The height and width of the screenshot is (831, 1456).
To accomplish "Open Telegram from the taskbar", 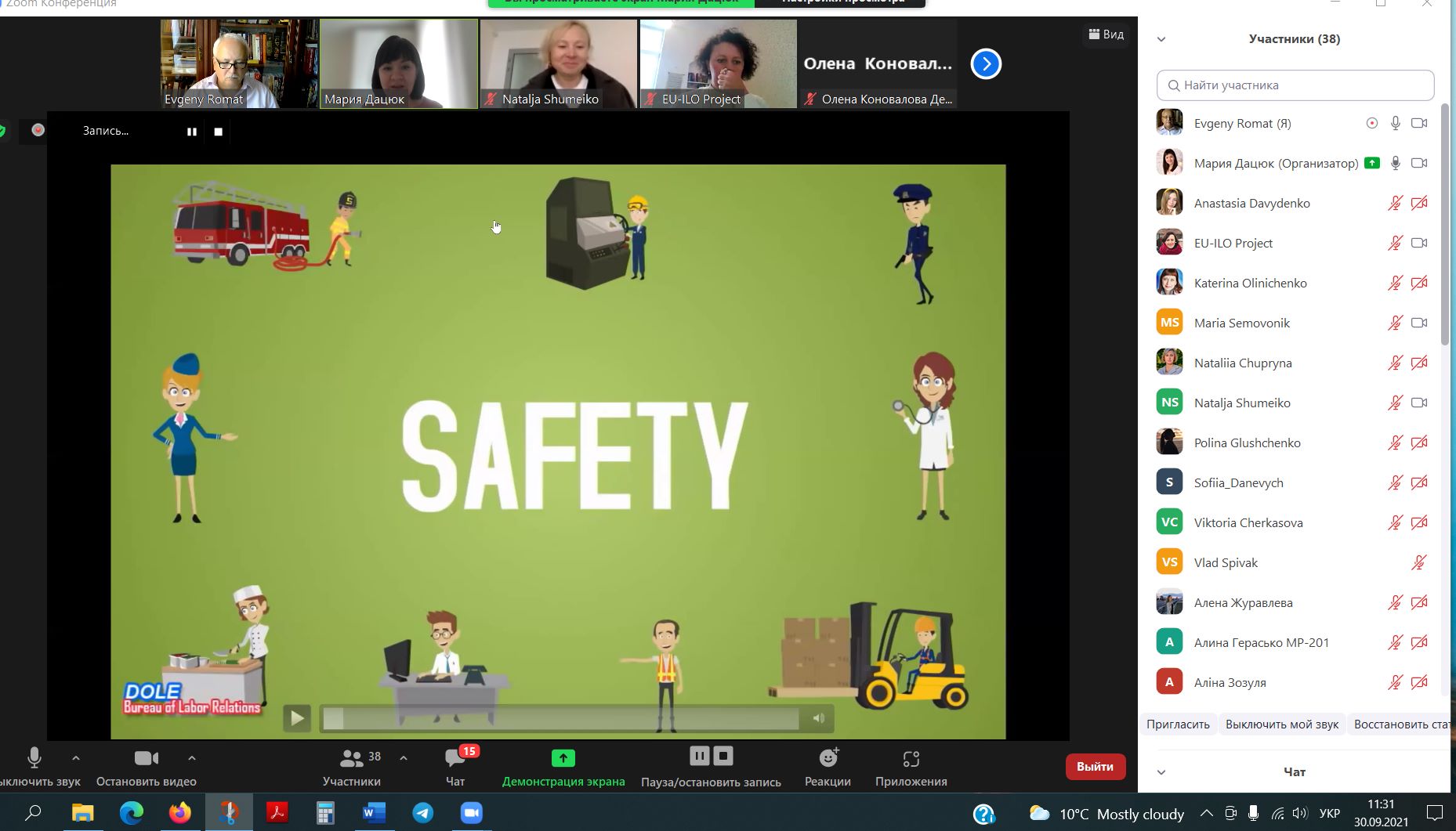I will pyautogui.click(x=423, y=813).
